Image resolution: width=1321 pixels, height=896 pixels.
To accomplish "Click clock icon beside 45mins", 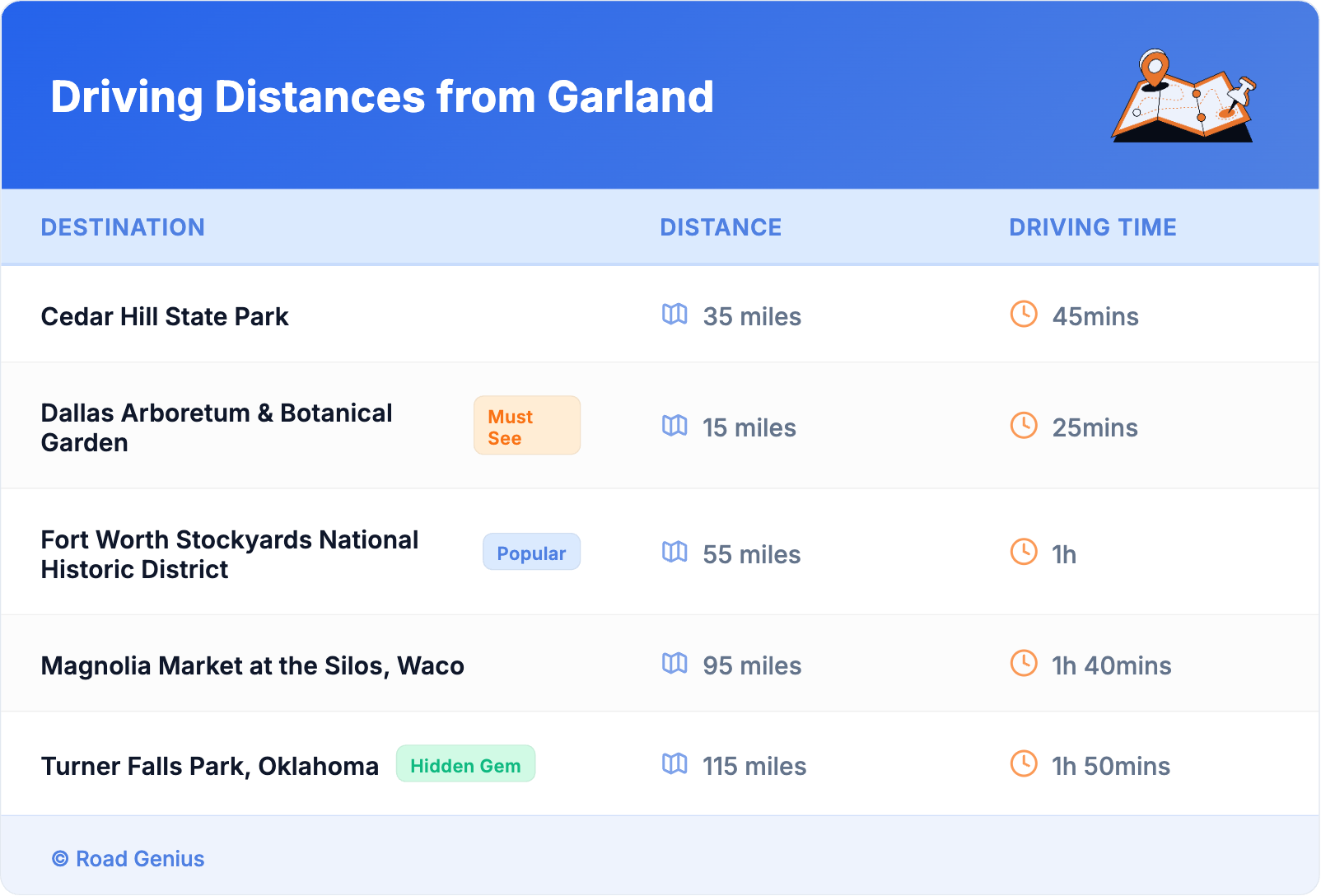I will pos(1024,315).
